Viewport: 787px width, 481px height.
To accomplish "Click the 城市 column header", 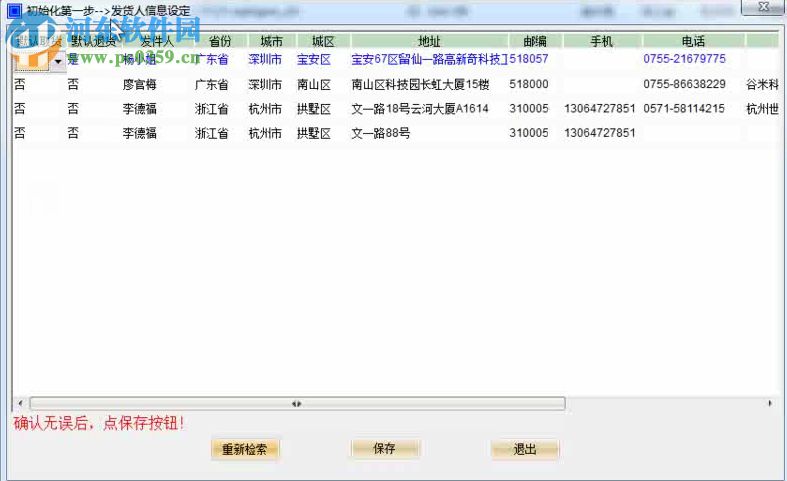I will click(272, 41).
